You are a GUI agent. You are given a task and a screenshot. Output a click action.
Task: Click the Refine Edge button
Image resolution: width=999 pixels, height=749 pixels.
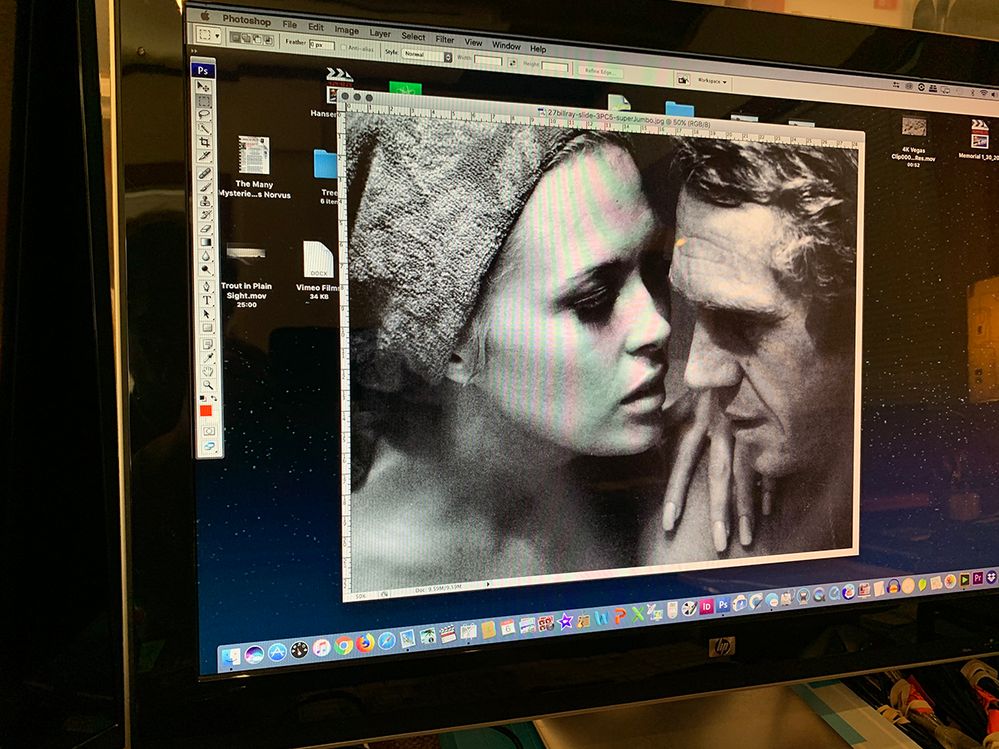(600, 72)
